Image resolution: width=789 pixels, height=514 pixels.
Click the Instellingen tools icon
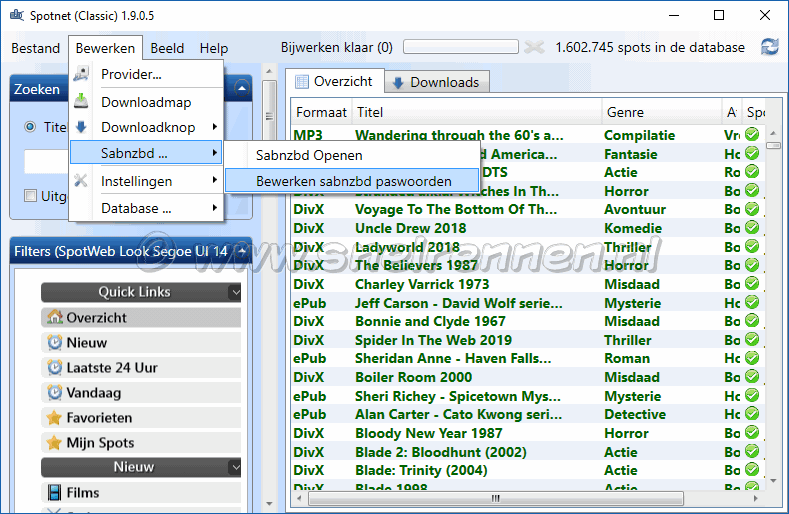[81, 181]
